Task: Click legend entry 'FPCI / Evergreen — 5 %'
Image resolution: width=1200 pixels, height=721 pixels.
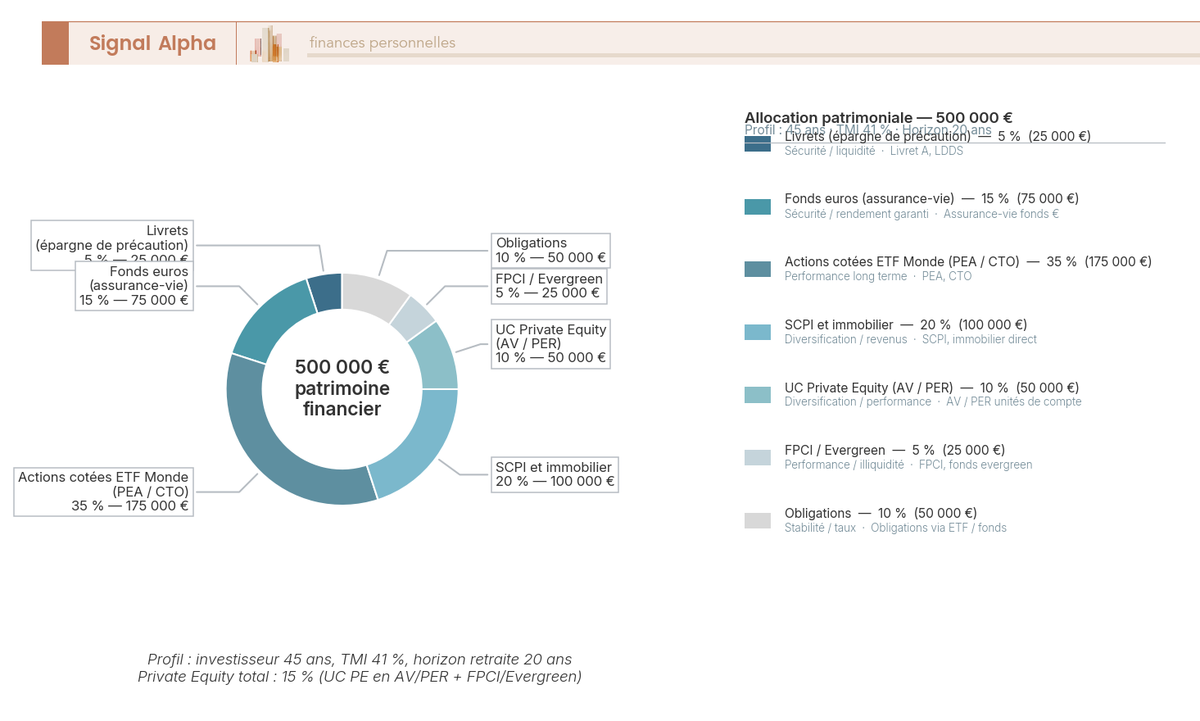Action: 895,450
